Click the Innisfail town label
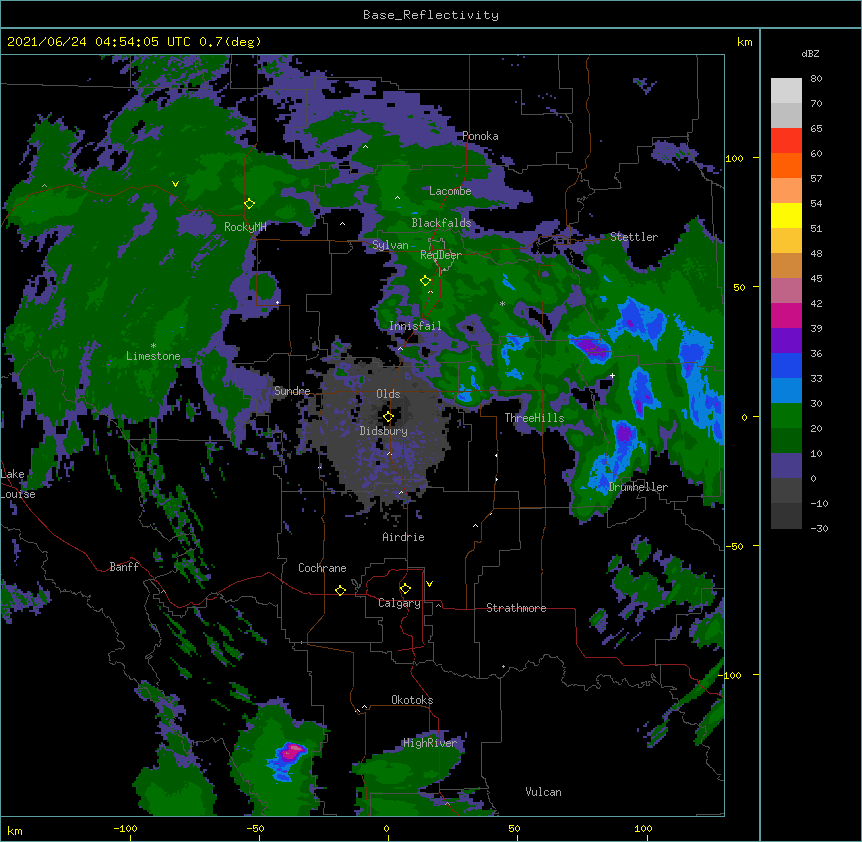Screen dimensions: 862x842 (415, 326)
